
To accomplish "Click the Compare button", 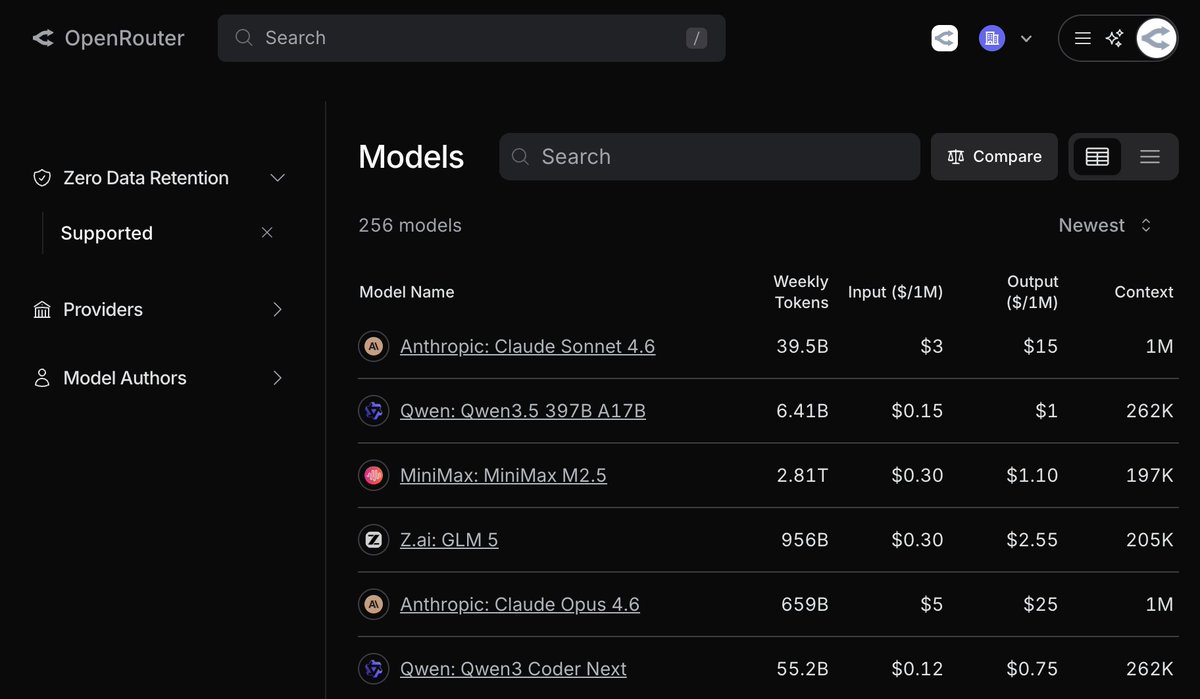I will coord(994,157).
